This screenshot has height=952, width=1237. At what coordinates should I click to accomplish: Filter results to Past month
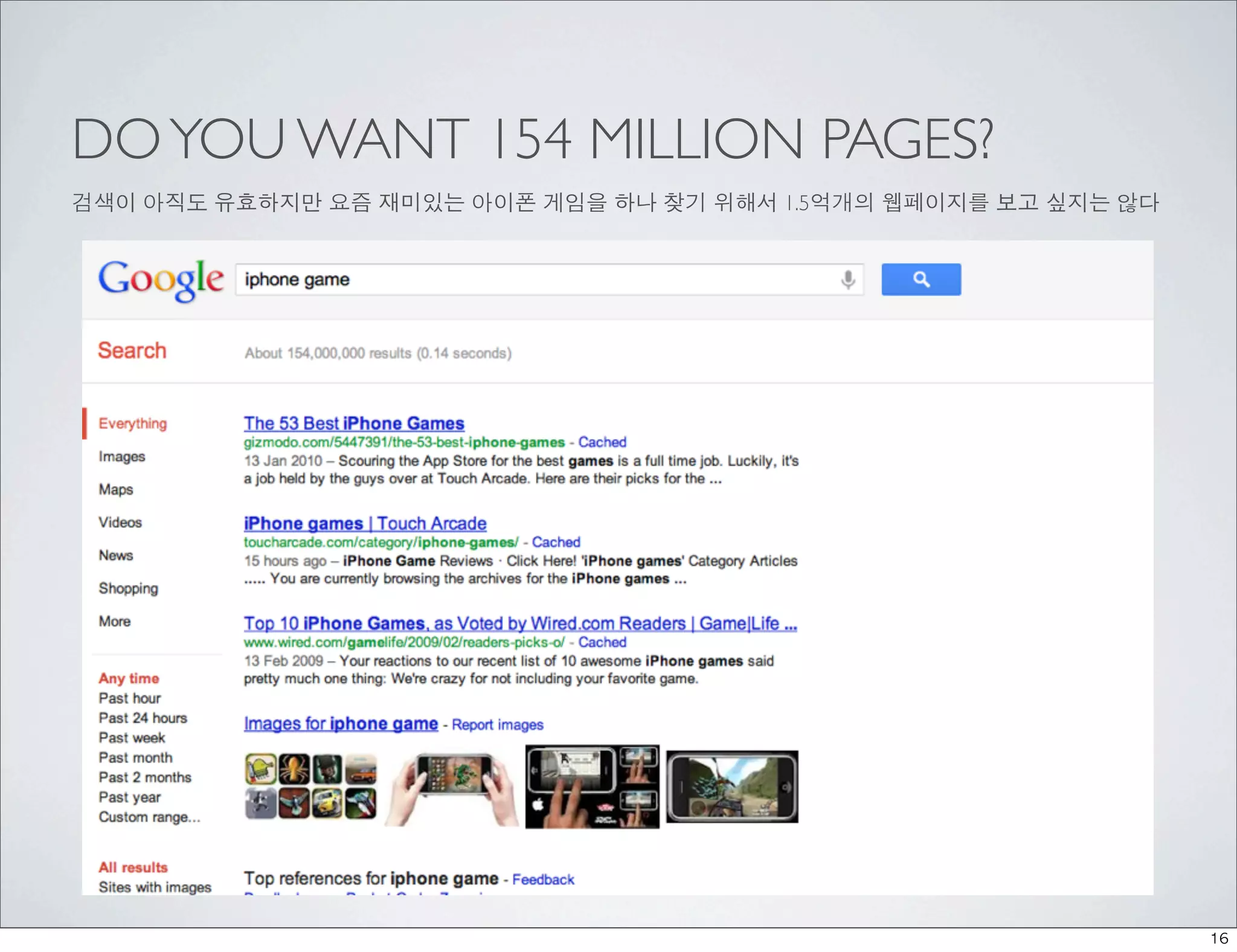click(136, 757)
